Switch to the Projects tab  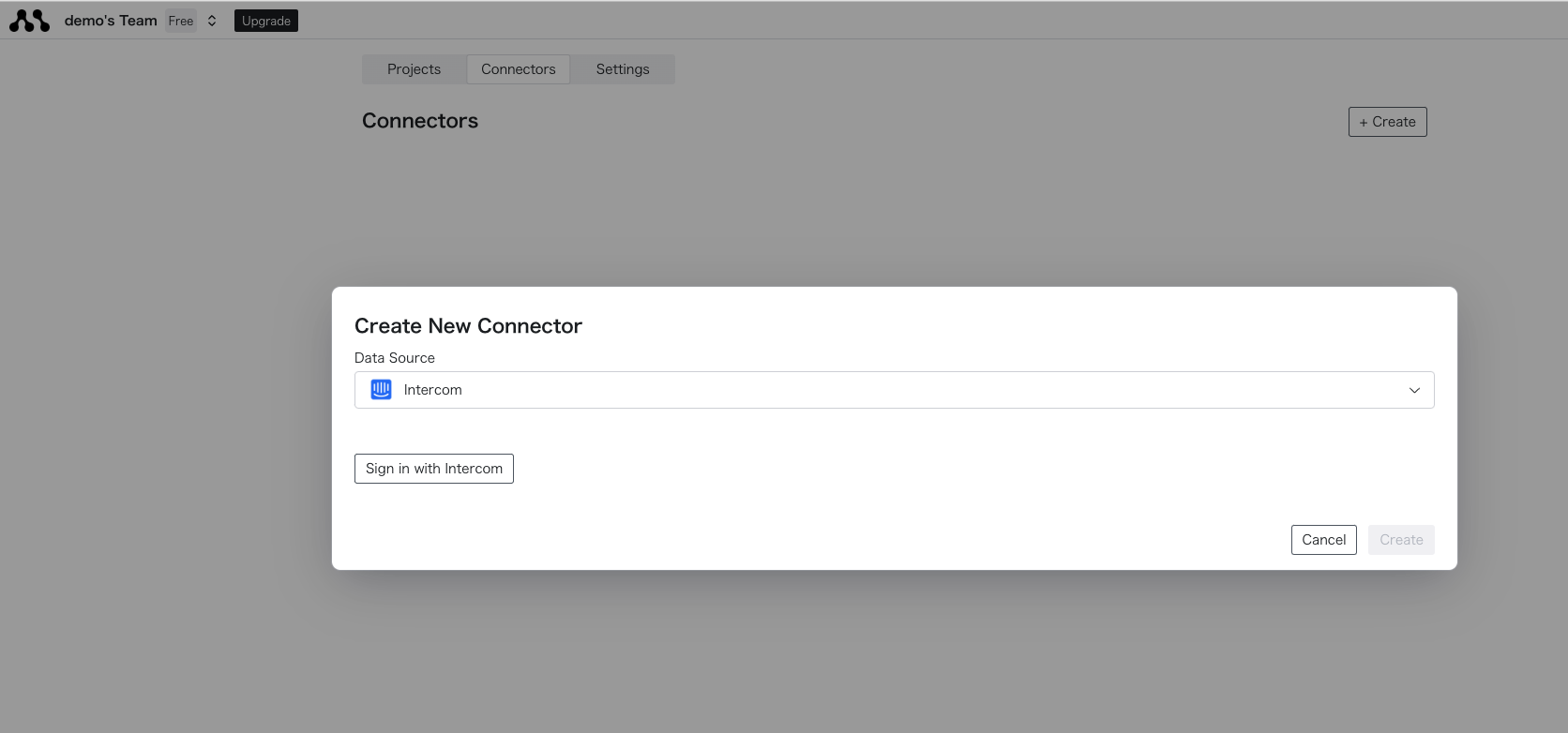(414, 68)
